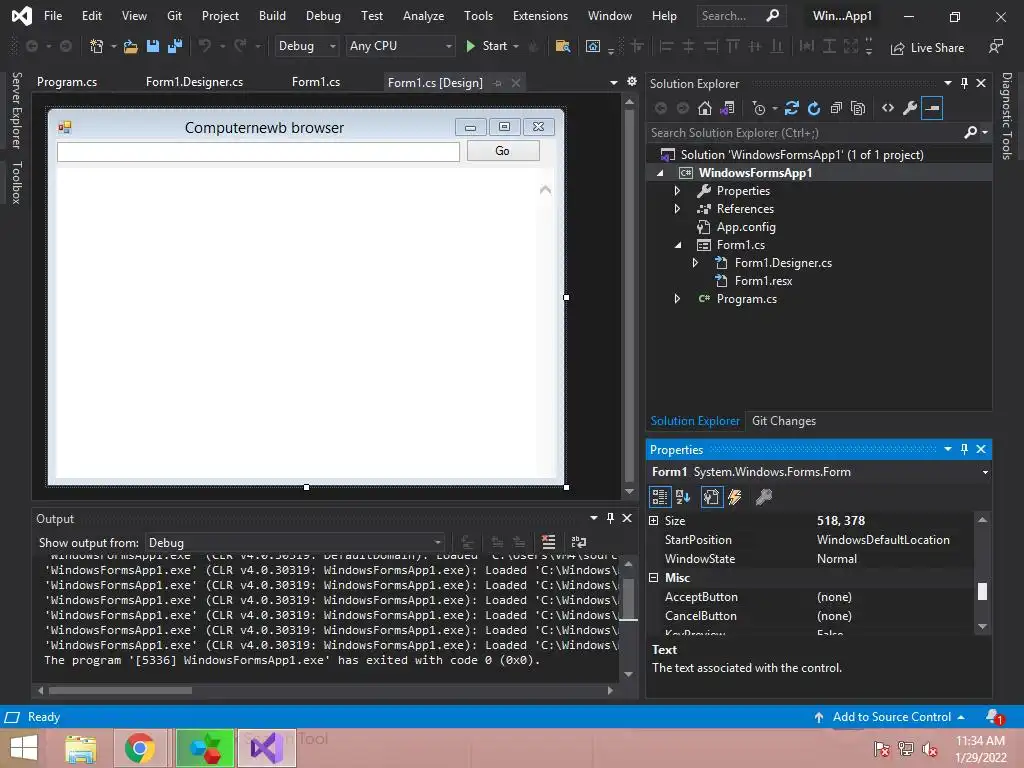Click Add to Source Control
Image resolution: width=1024 pixels, height=768 pixels.
pos(891,716)
